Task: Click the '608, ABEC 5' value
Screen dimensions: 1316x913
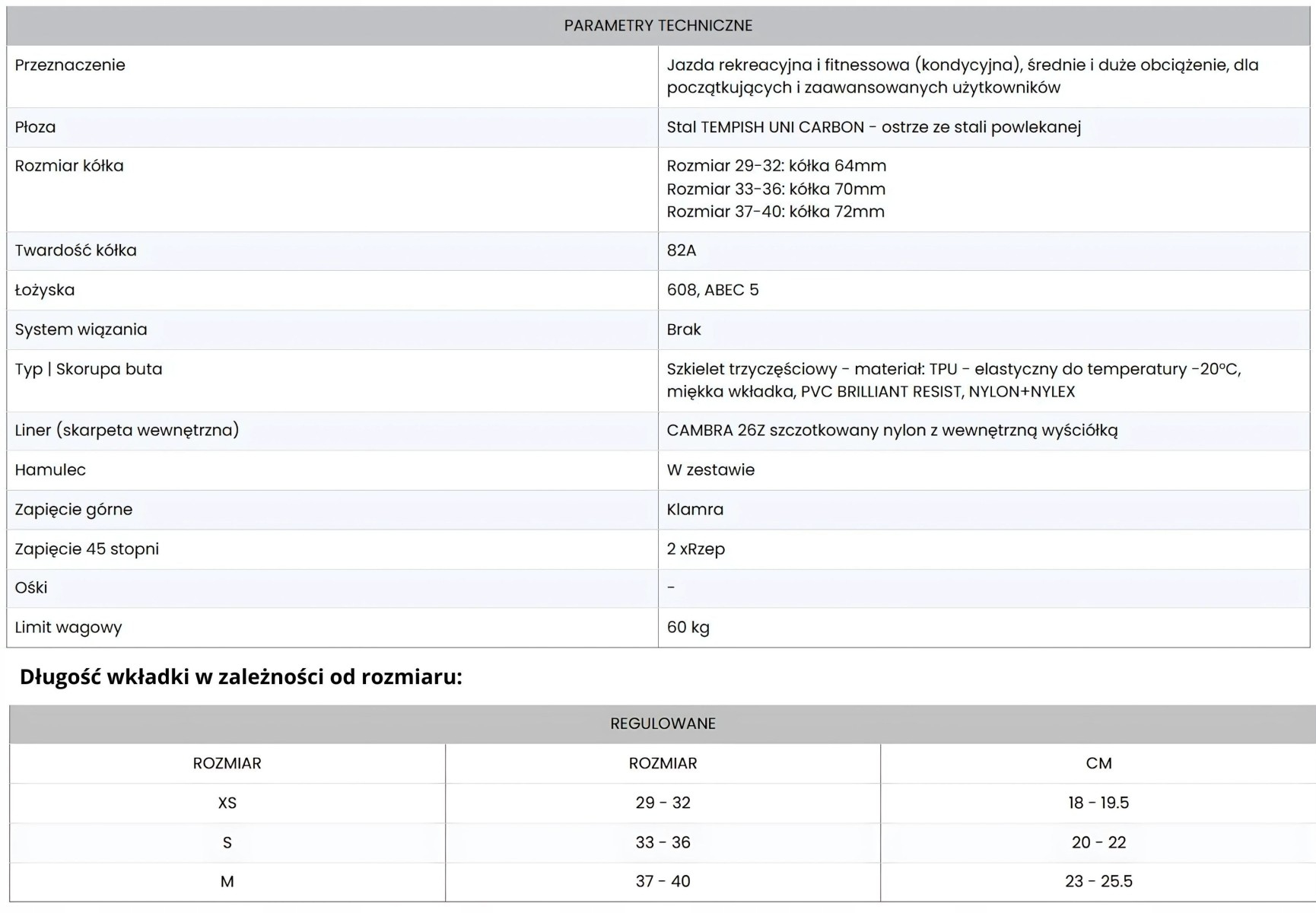Action: (713, 290)
